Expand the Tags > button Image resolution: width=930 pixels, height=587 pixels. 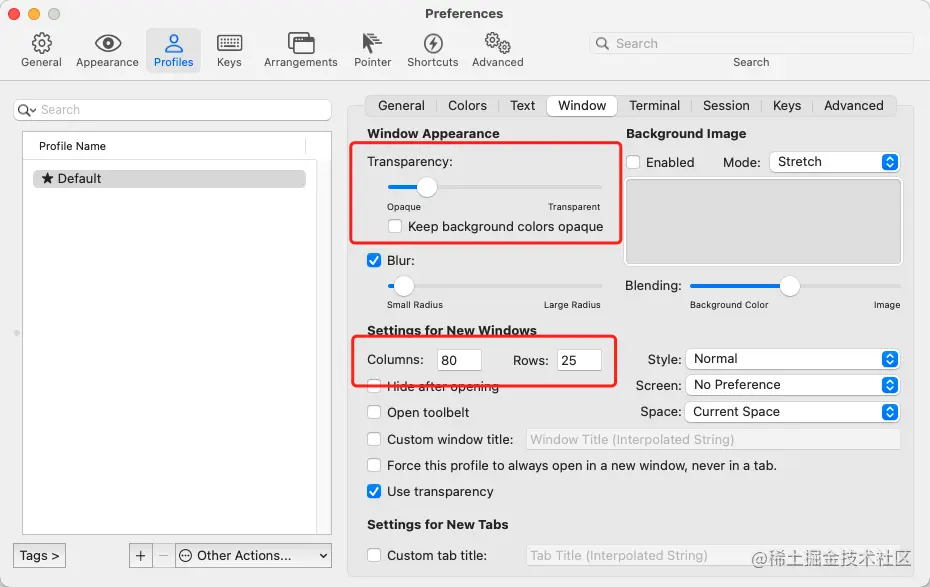pyautogui.click(x=39, y=556)
